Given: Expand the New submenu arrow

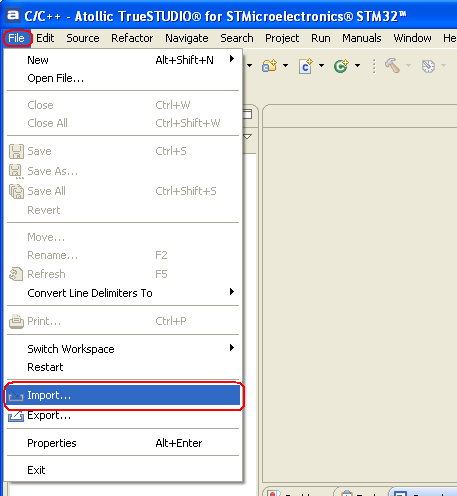Looking at the screenshot, I should (x=232, y=59).
